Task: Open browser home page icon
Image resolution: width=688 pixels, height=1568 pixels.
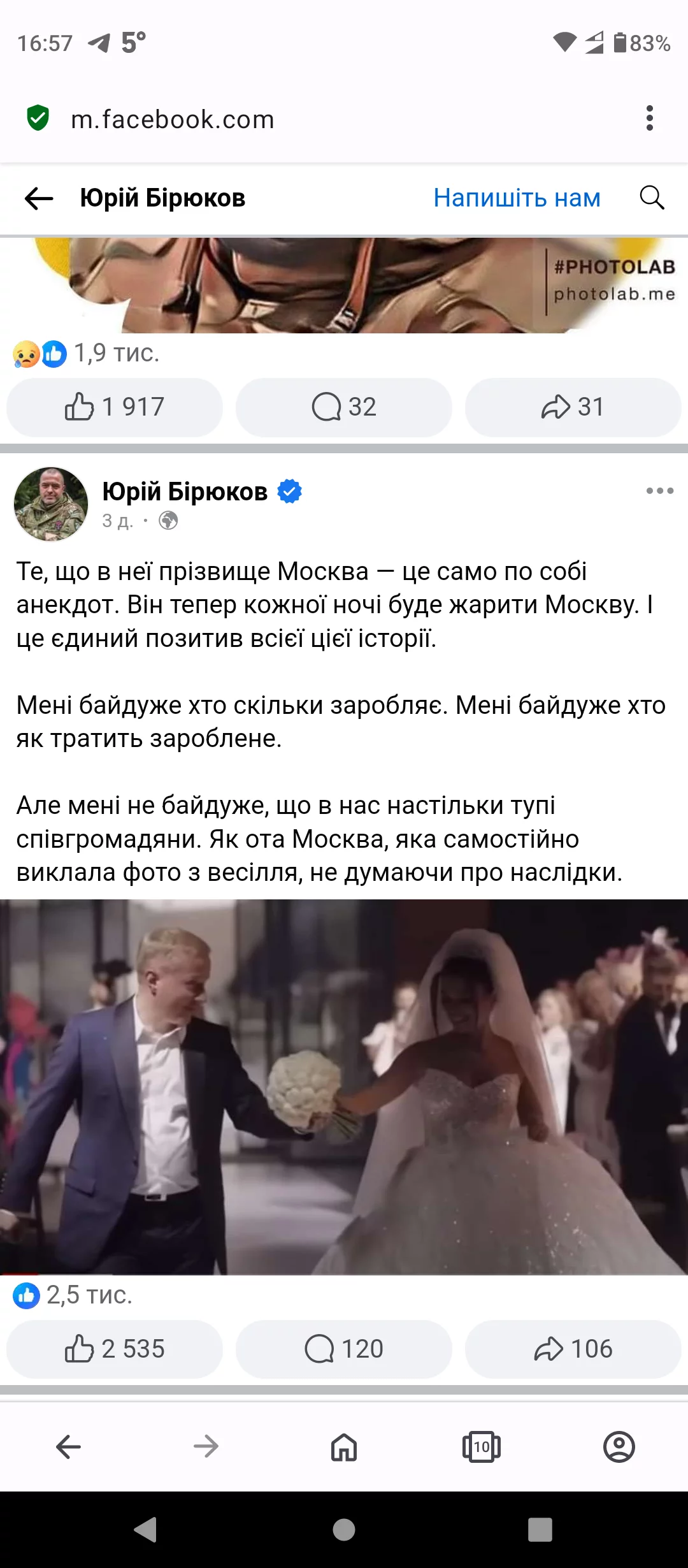Action: [344, 1447]
